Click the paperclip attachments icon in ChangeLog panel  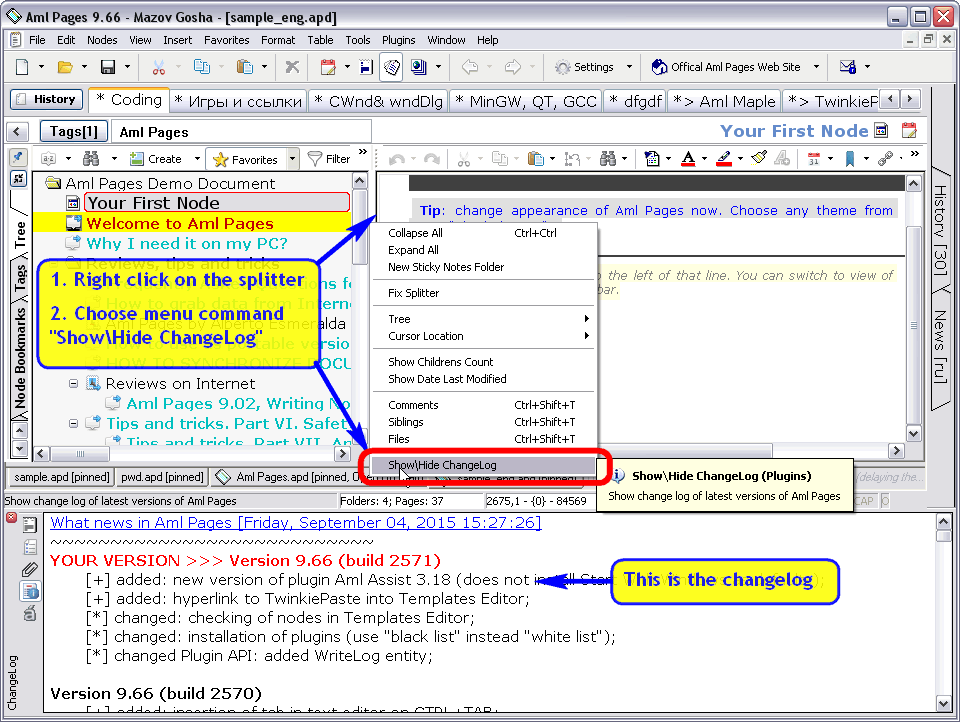[29, 570]
